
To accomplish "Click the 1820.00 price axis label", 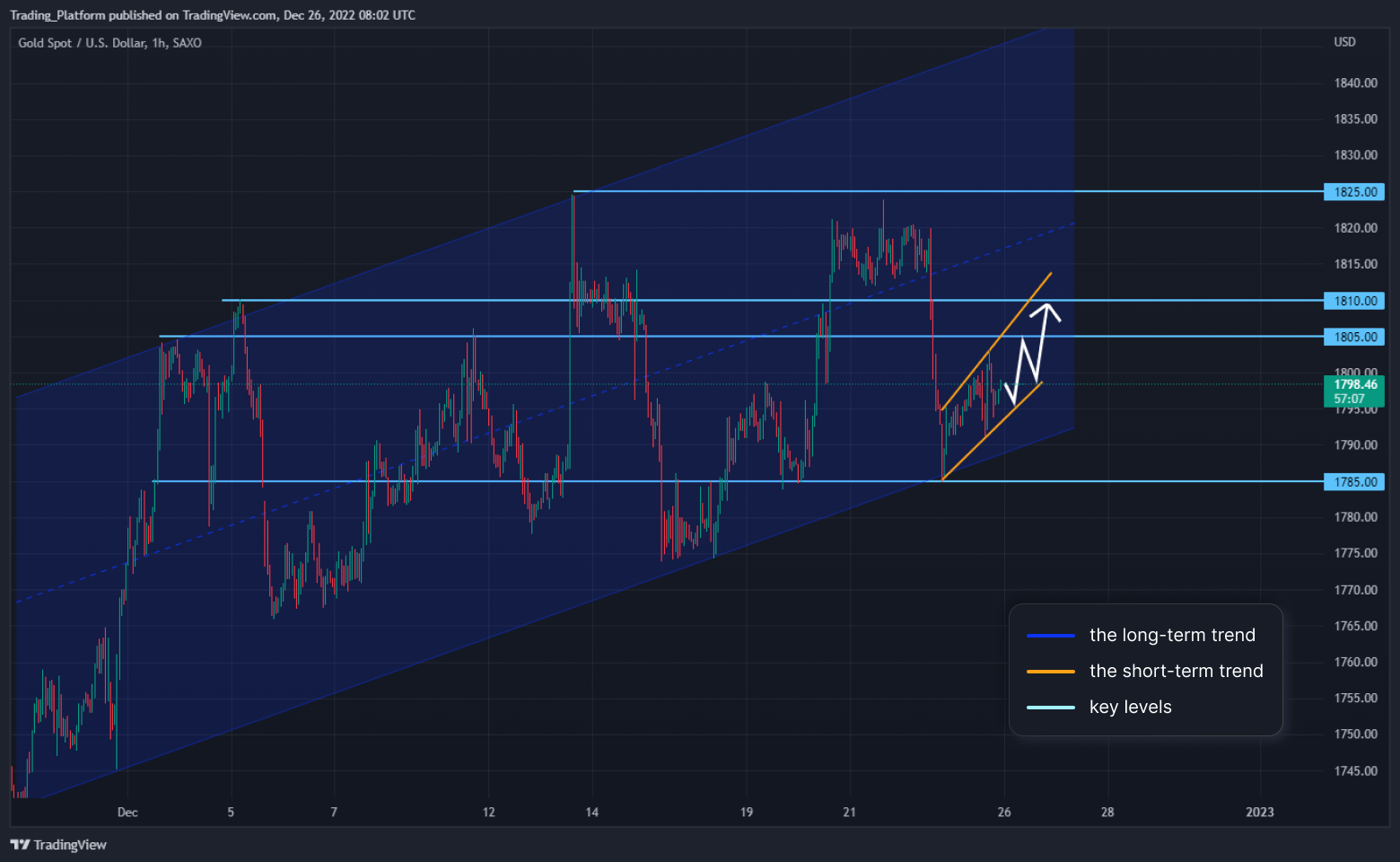I will [1355, 228].
